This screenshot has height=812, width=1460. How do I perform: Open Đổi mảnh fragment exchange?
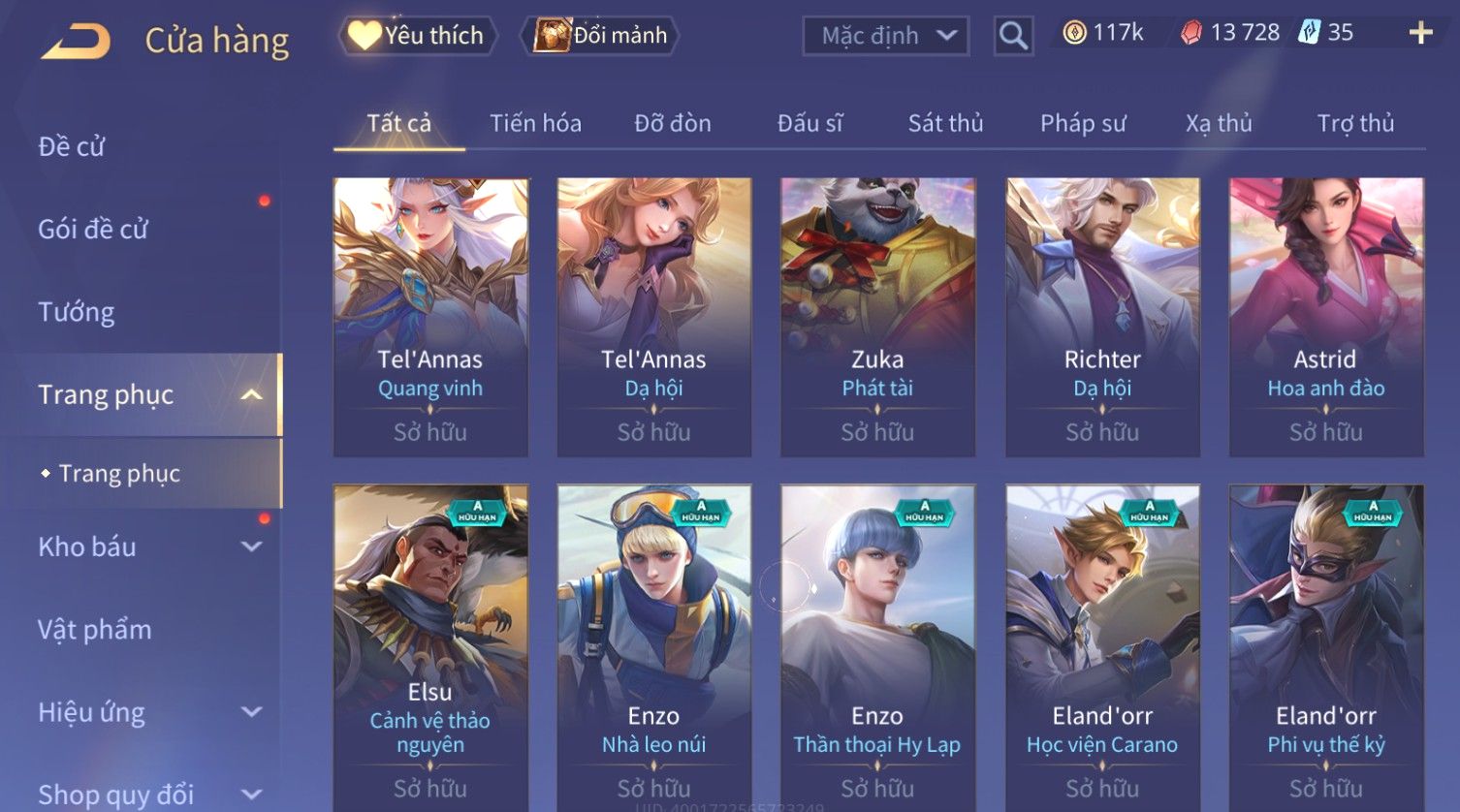point(600,36)
